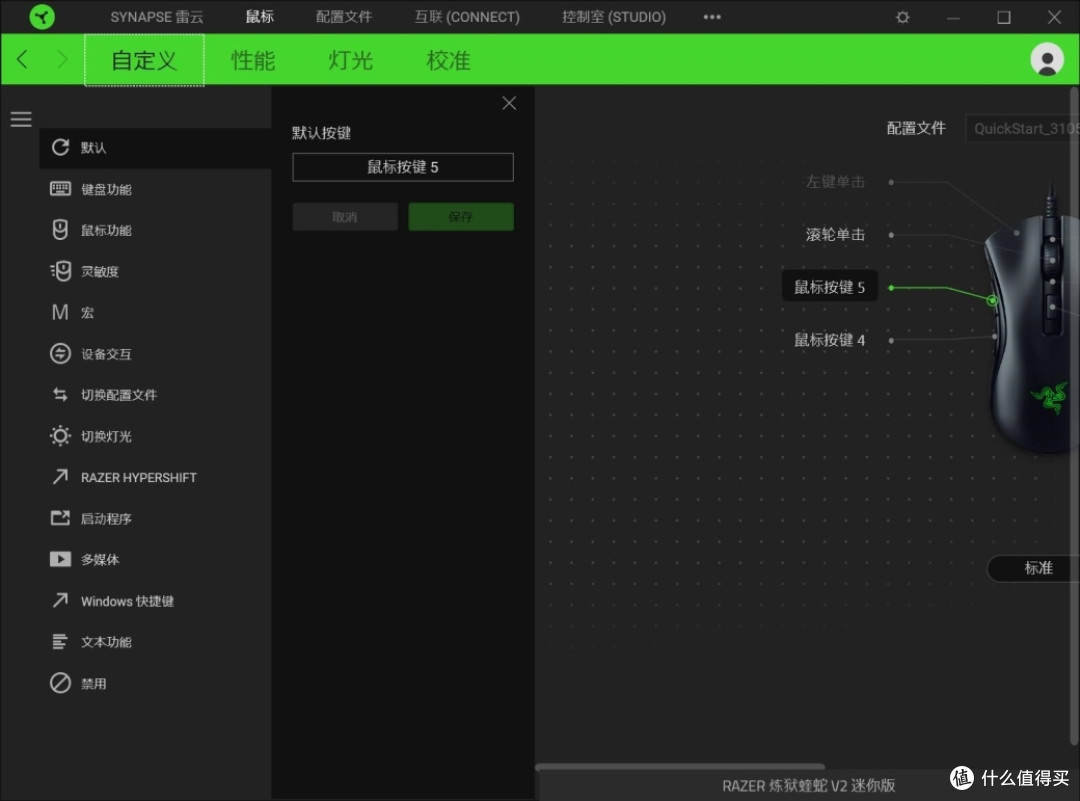The image size is (1080, 801).
Task: Open the user account avatar
Action: [1047, 60]
